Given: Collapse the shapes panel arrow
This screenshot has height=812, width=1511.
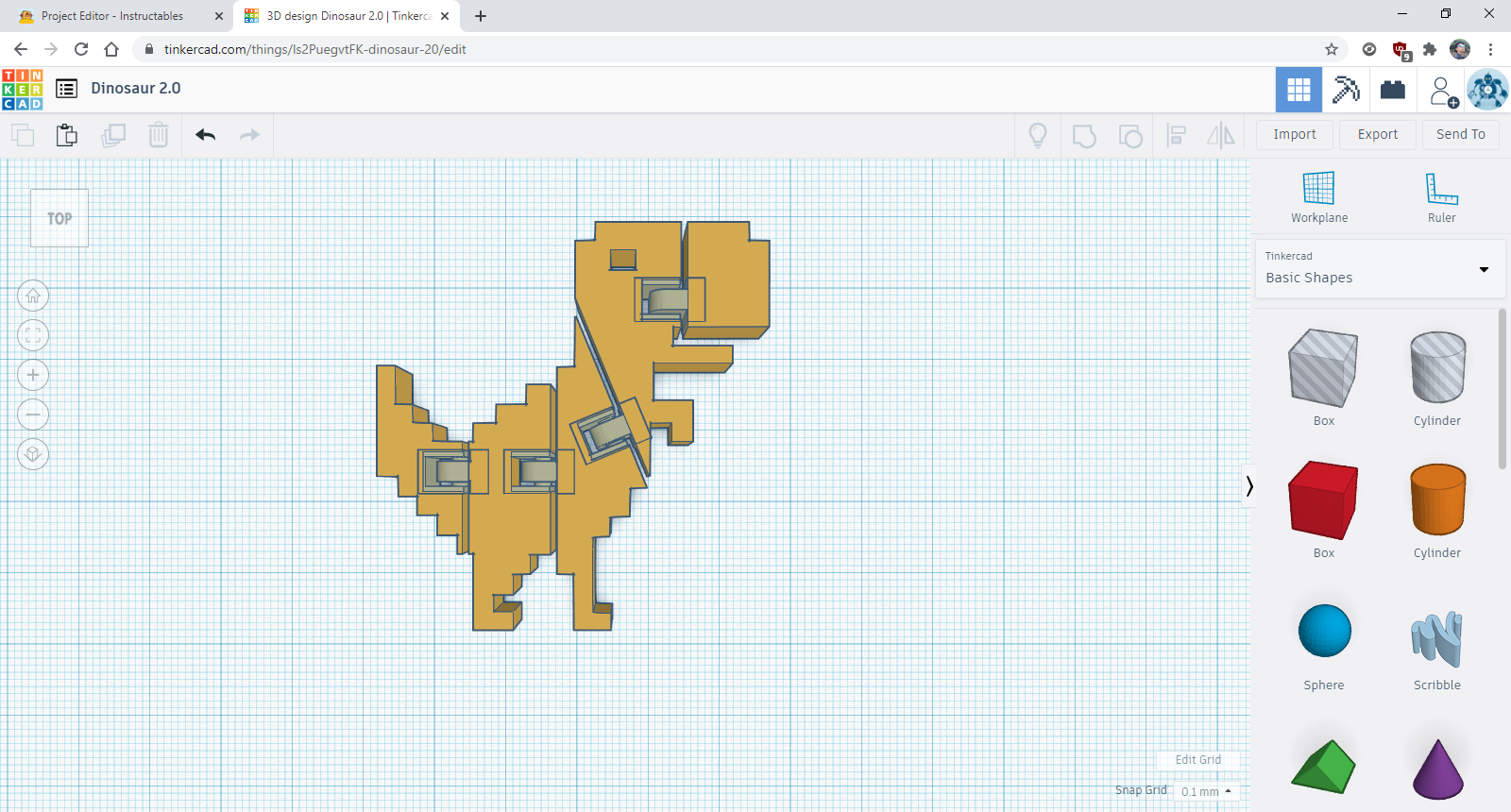Looking at the screenshot, I should click(x=1249, y=486).
